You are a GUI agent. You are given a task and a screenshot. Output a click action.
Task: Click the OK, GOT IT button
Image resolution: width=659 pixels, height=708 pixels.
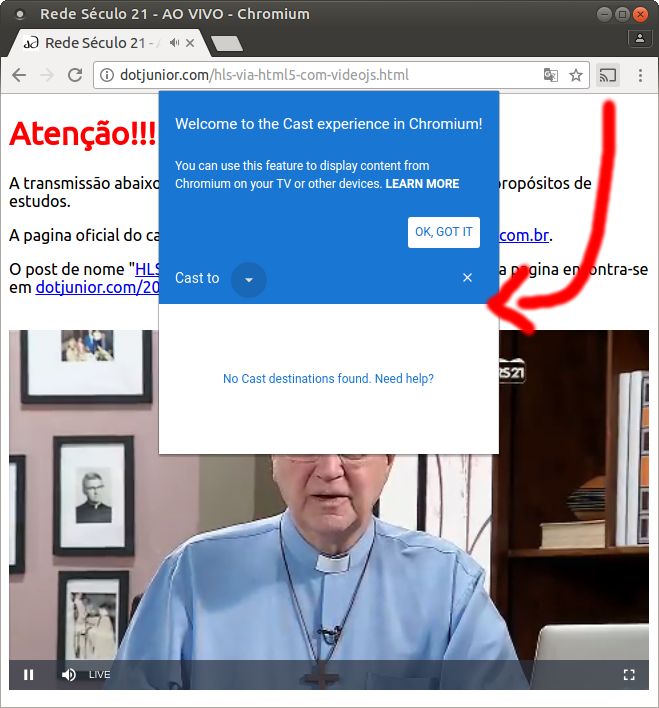[x=444, y=232]
